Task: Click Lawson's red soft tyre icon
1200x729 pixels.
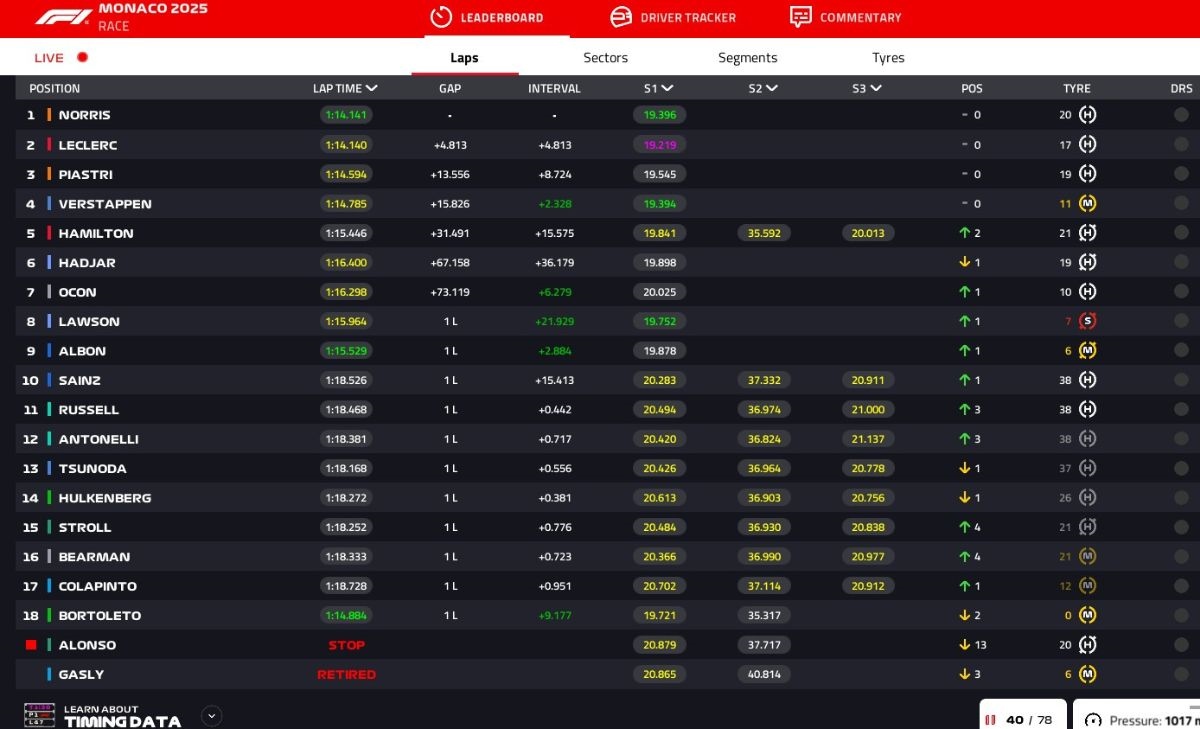Action: point(1088,321)
